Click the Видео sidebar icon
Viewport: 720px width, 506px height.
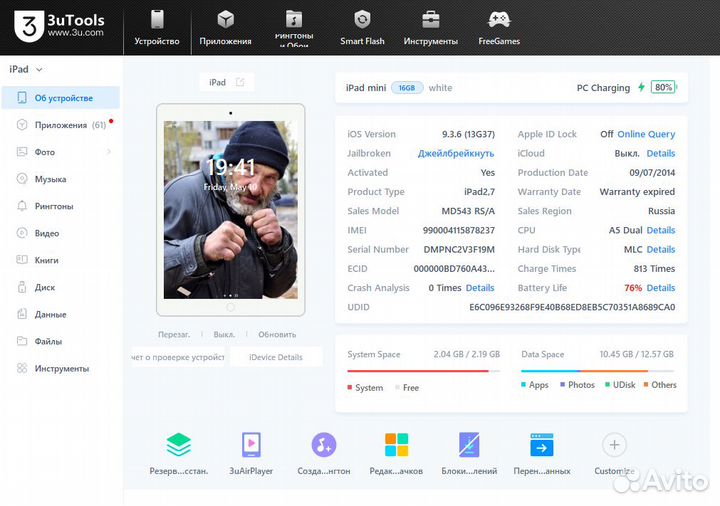pos(22,233)
